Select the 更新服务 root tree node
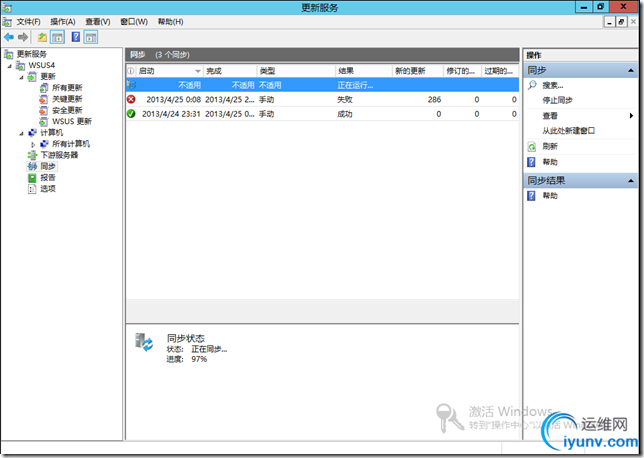This screenshot has height=458, width=644. point(32,54)
